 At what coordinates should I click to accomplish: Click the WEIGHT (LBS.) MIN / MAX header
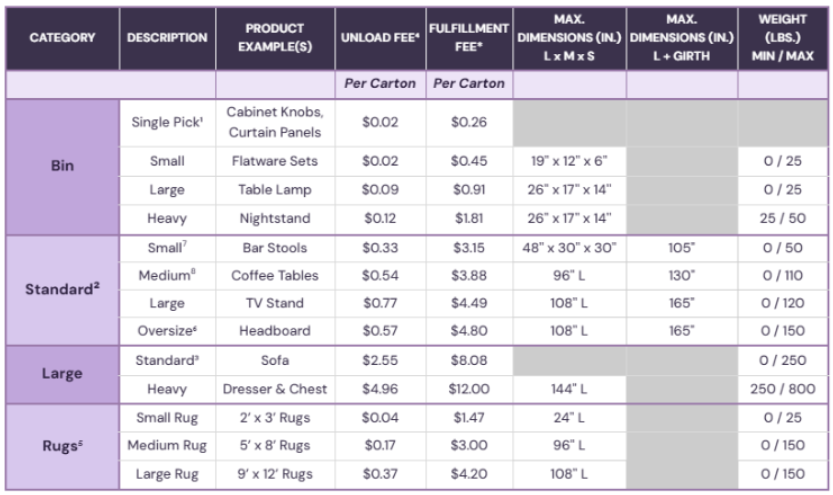[x=784, y=38]
